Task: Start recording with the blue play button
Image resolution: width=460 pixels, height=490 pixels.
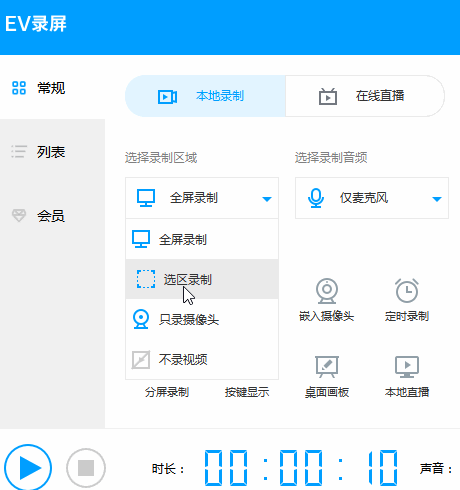Action: (x=28, y=468)
